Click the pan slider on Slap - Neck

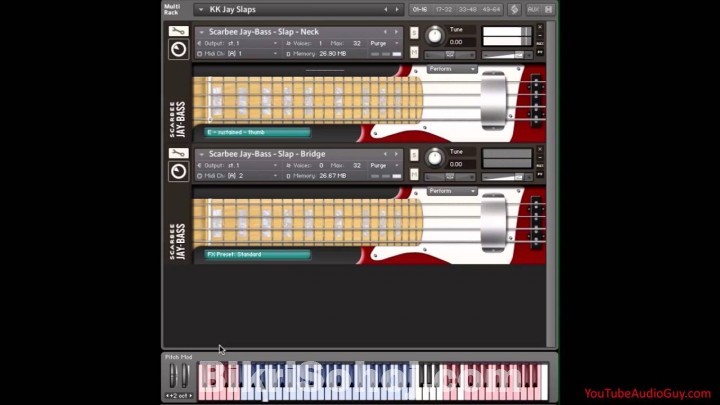click(450, 55)
